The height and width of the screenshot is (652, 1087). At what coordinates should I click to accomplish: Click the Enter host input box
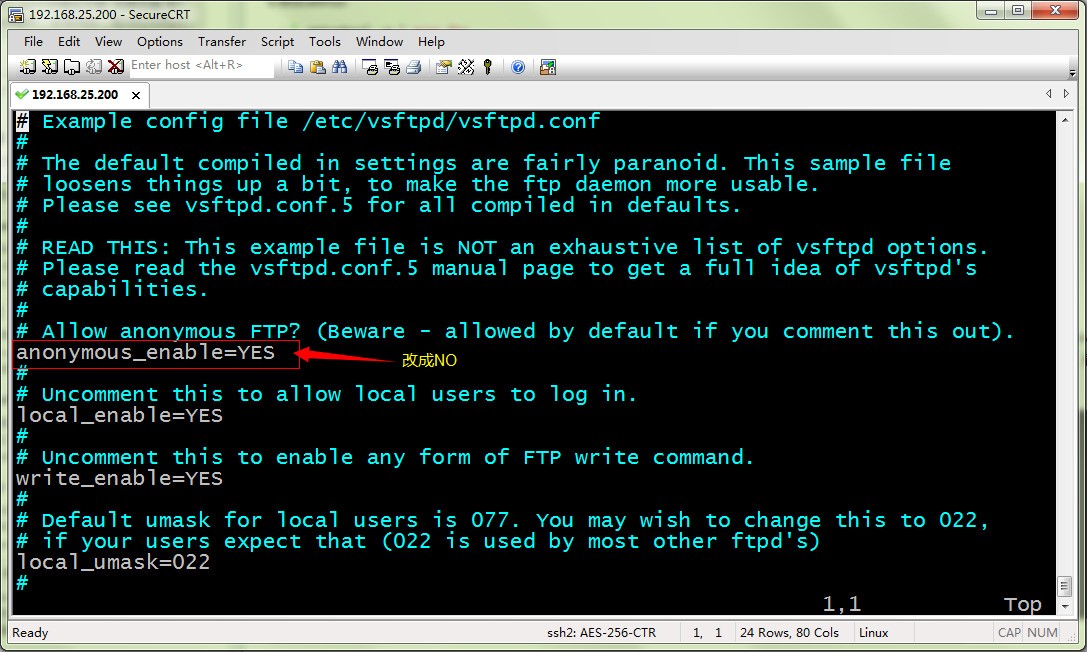201,66
